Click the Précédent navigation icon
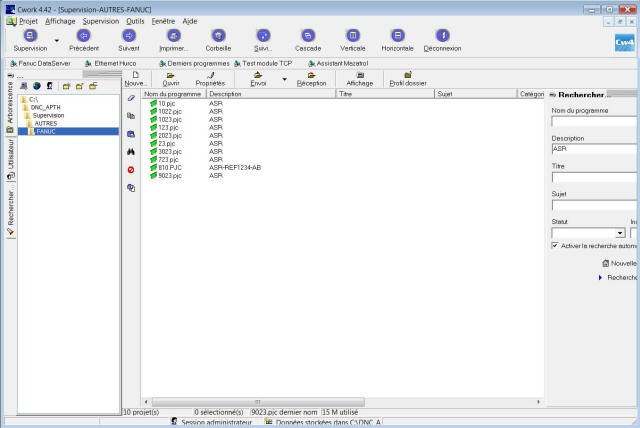The image size is (640, 428). pyautogui.click(x=84, y=35)
